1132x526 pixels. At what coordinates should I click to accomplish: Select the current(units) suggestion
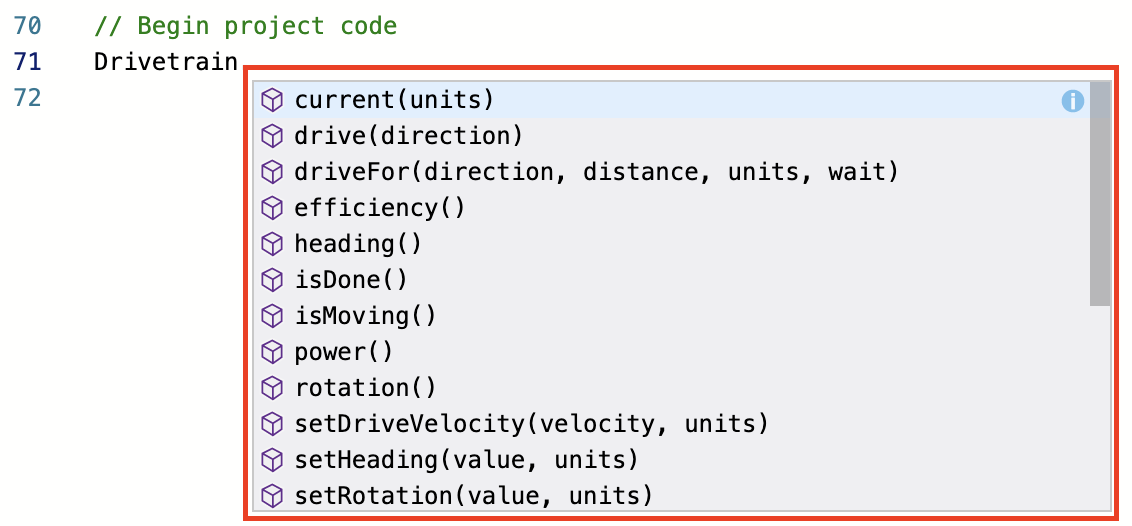point(394,100)
